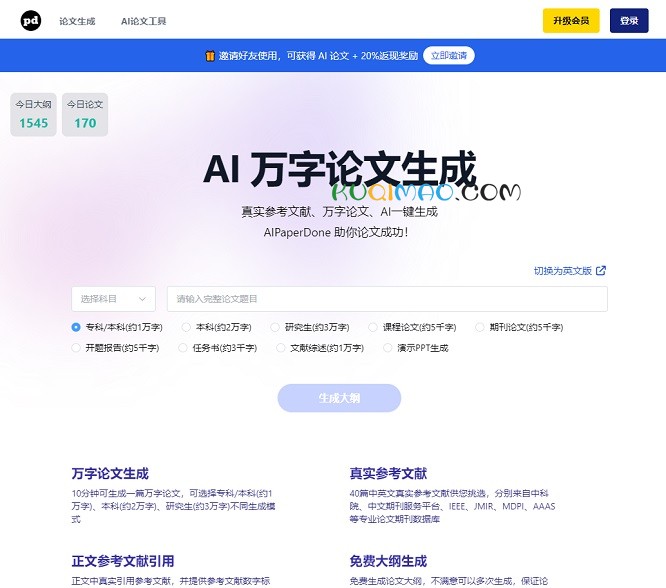Focus the 请输入完整论文题目 input field

tap(387, 299)
